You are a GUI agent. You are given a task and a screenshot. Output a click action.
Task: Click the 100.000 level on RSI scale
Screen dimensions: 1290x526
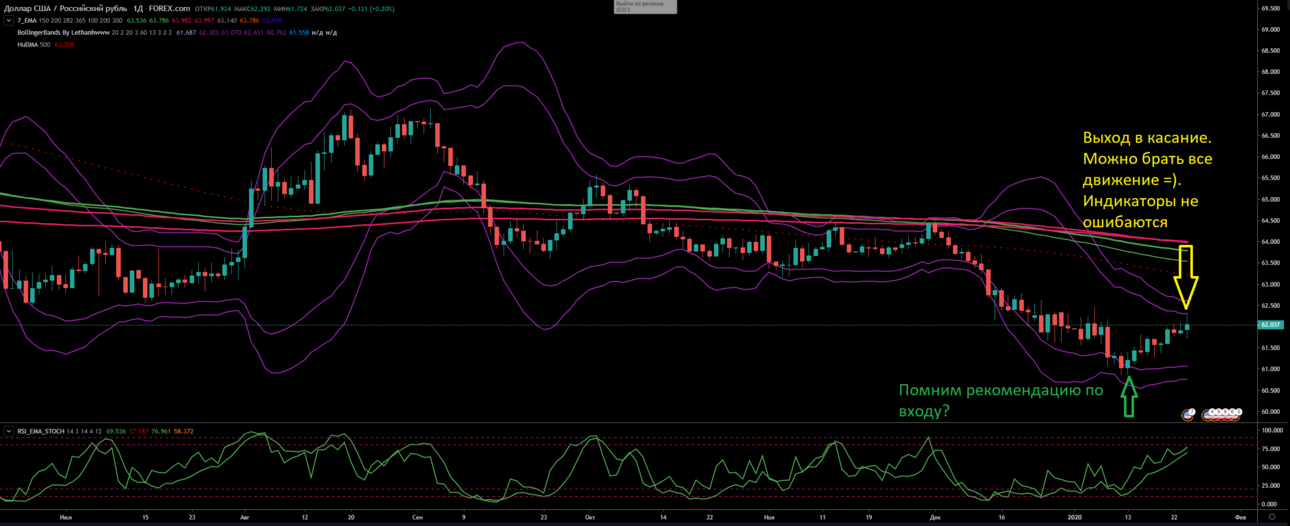[x=1271, y=430]
